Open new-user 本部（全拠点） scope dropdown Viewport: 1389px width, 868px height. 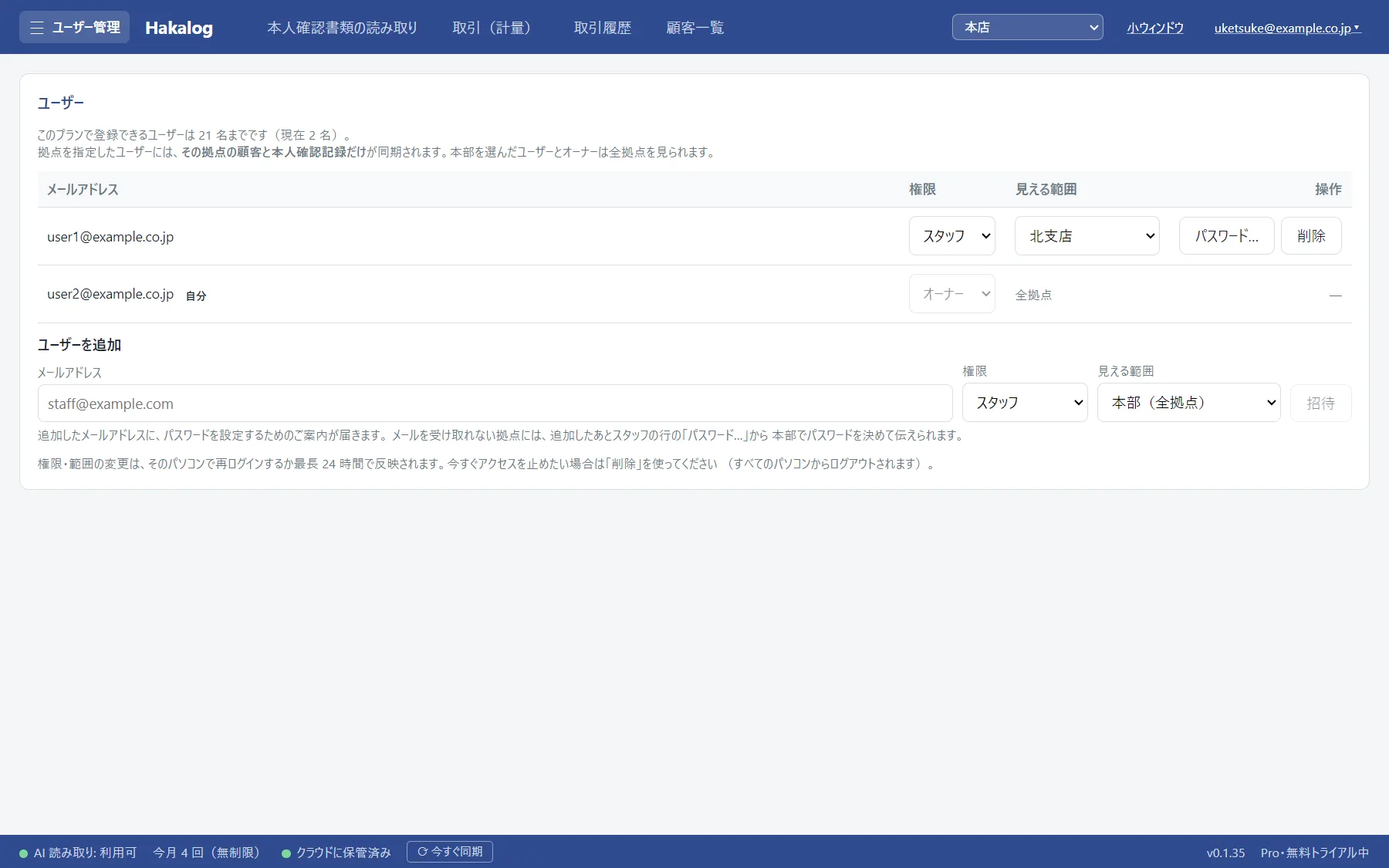tap(1188, 403)
